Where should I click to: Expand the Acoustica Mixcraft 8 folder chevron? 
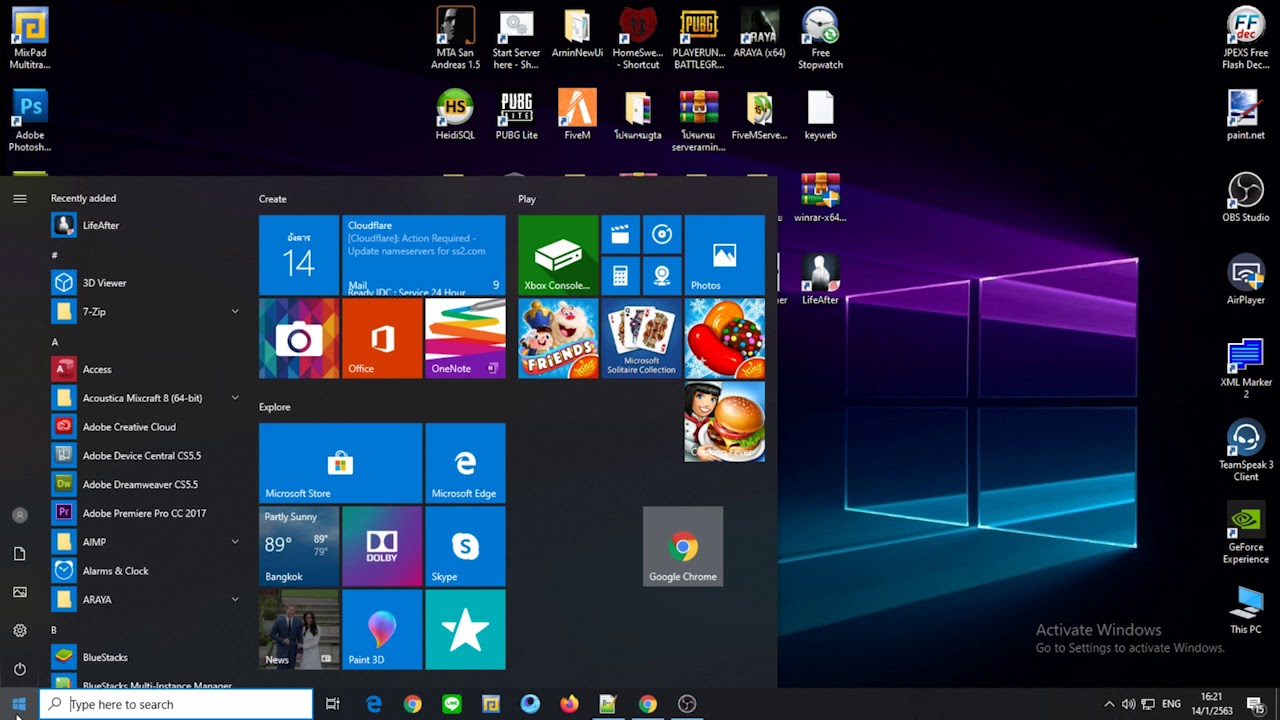point(235,398)
